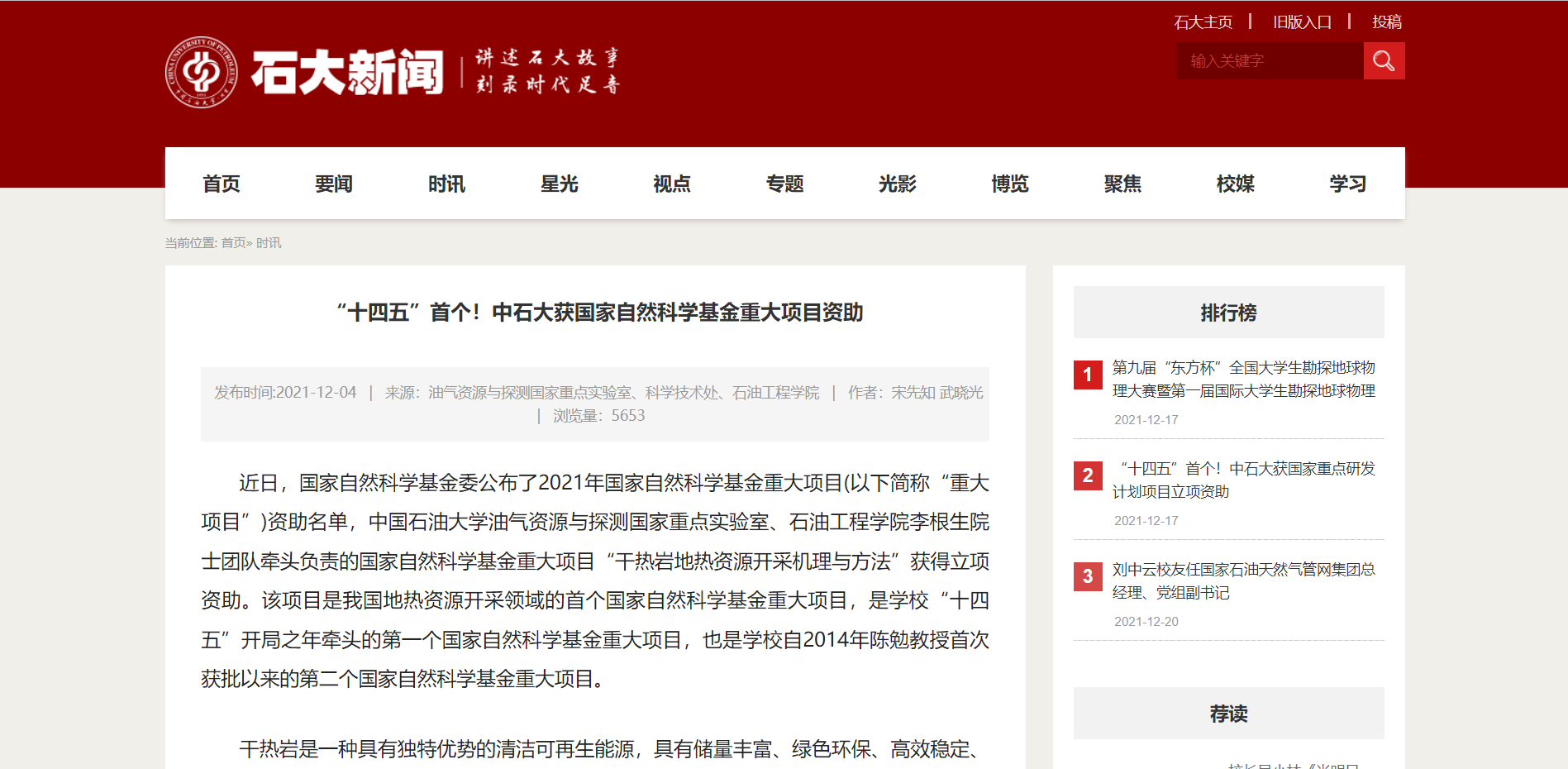Click the red search magnifier icon
This screenshot has width=1568, height=769.
[x=1384, y=61]
